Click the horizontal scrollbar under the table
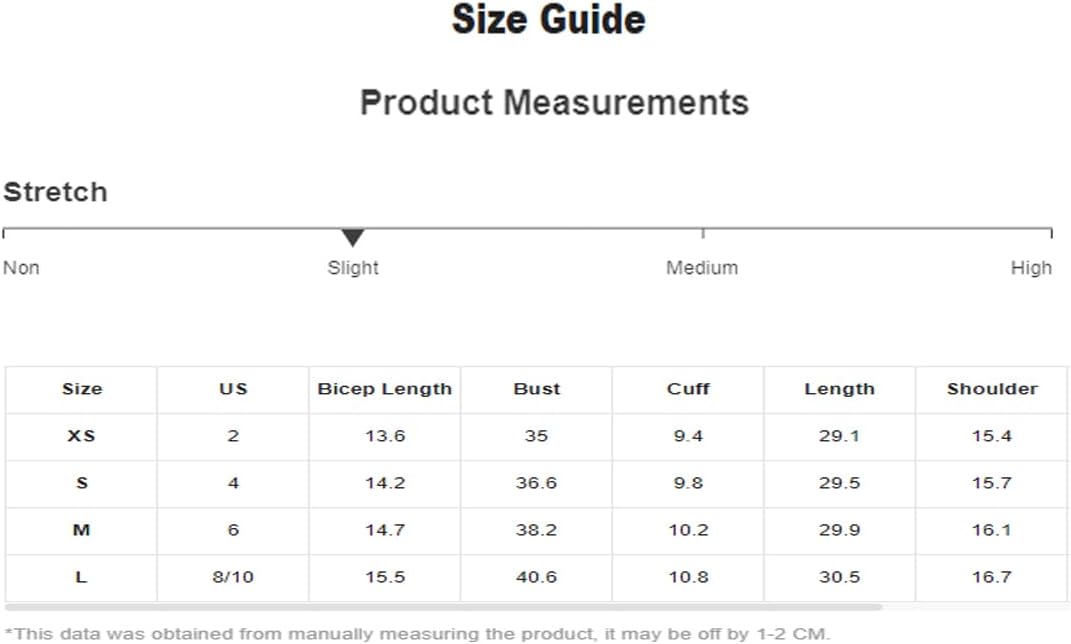This screenshot has height=644, width=1071. click(444, 606)
